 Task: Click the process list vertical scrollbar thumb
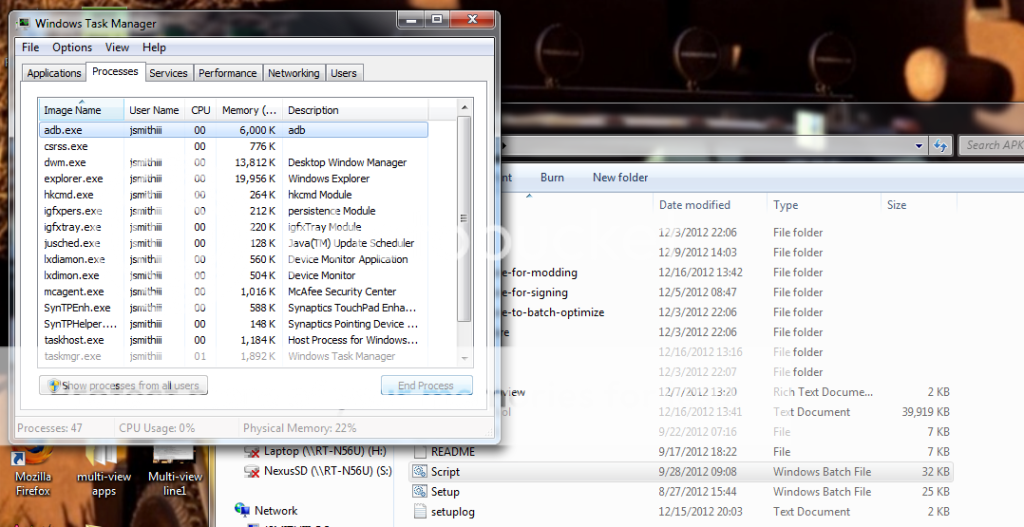[x=464, y=219]
